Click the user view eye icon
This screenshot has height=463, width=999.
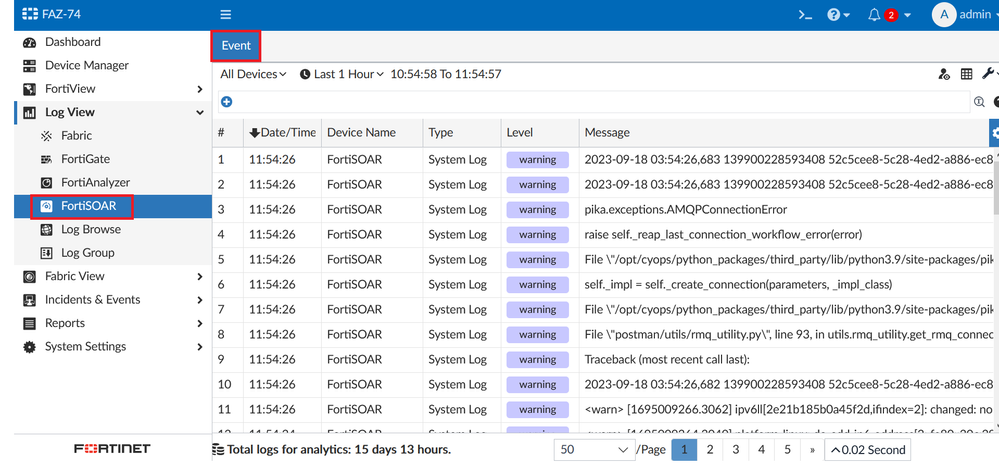944,75
